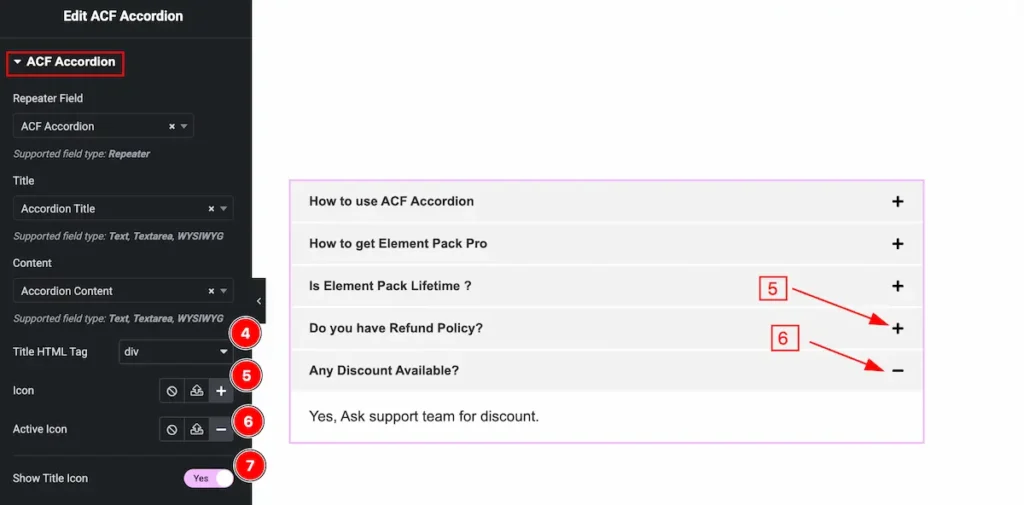Image resolution: width=1024 pixels, height=505 pixels.
Task: Upload SVG for Active Icon
Action: (x=197, y=429)
